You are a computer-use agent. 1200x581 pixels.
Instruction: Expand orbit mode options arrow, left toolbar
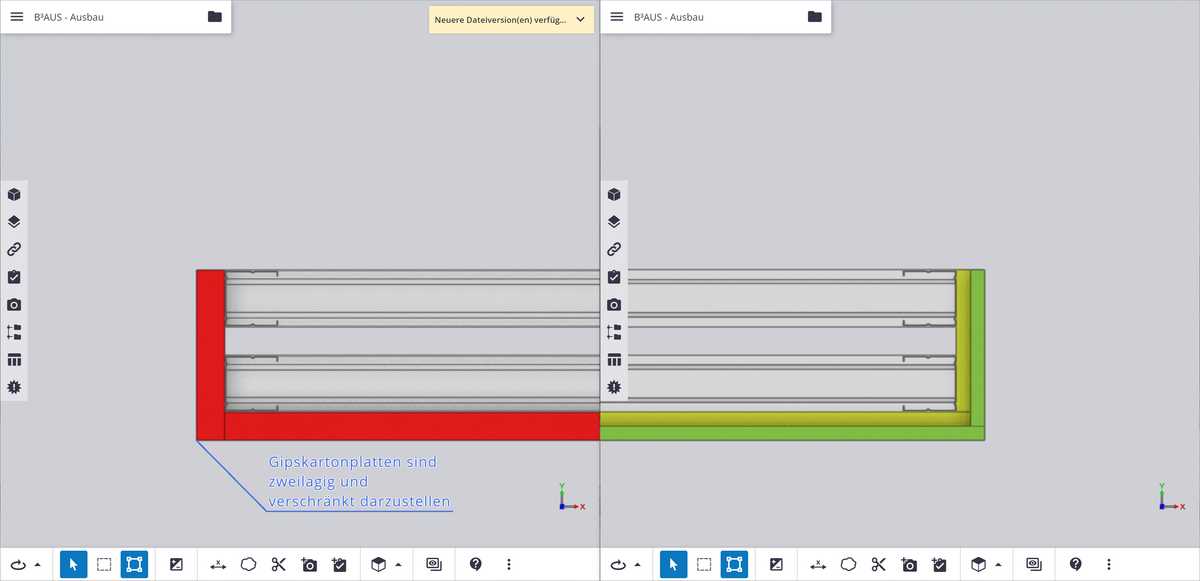38,565
